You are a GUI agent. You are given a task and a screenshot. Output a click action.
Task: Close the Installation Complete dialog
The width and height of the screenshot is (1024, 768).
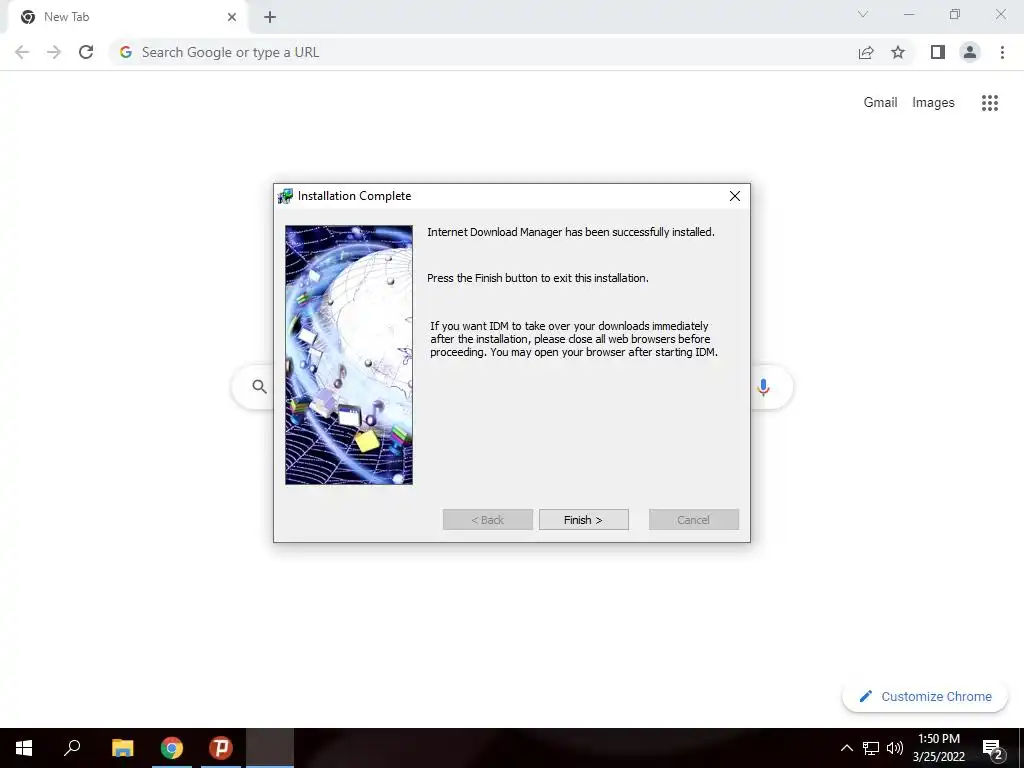pos(735,196)
